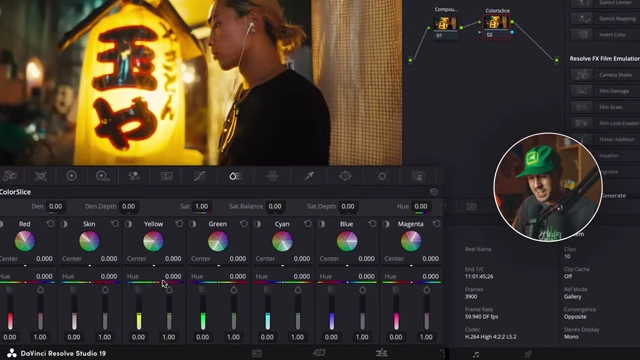Screen dimensions: 640x360
Task: Select the Flicker Addition effect
Action: (606, 140)
